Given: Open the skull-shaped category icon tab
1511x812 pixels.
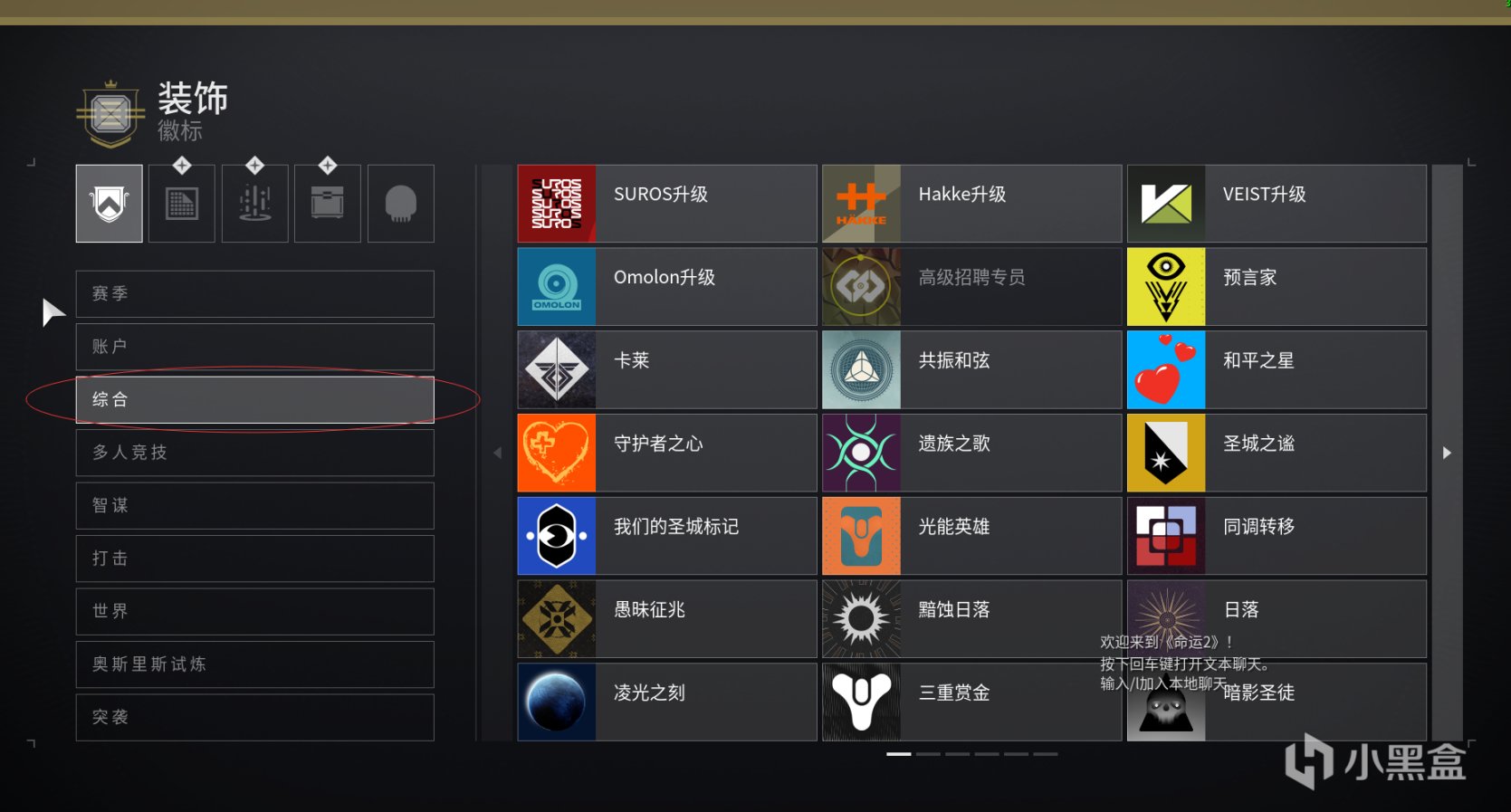Looking at the screenshot, I should [400, 204].
